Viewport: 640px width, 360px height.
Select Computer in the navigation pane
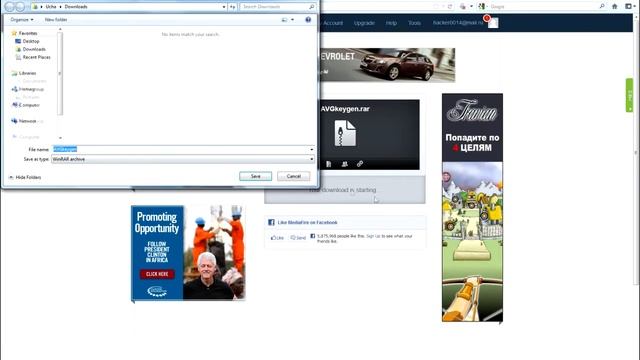26,105
